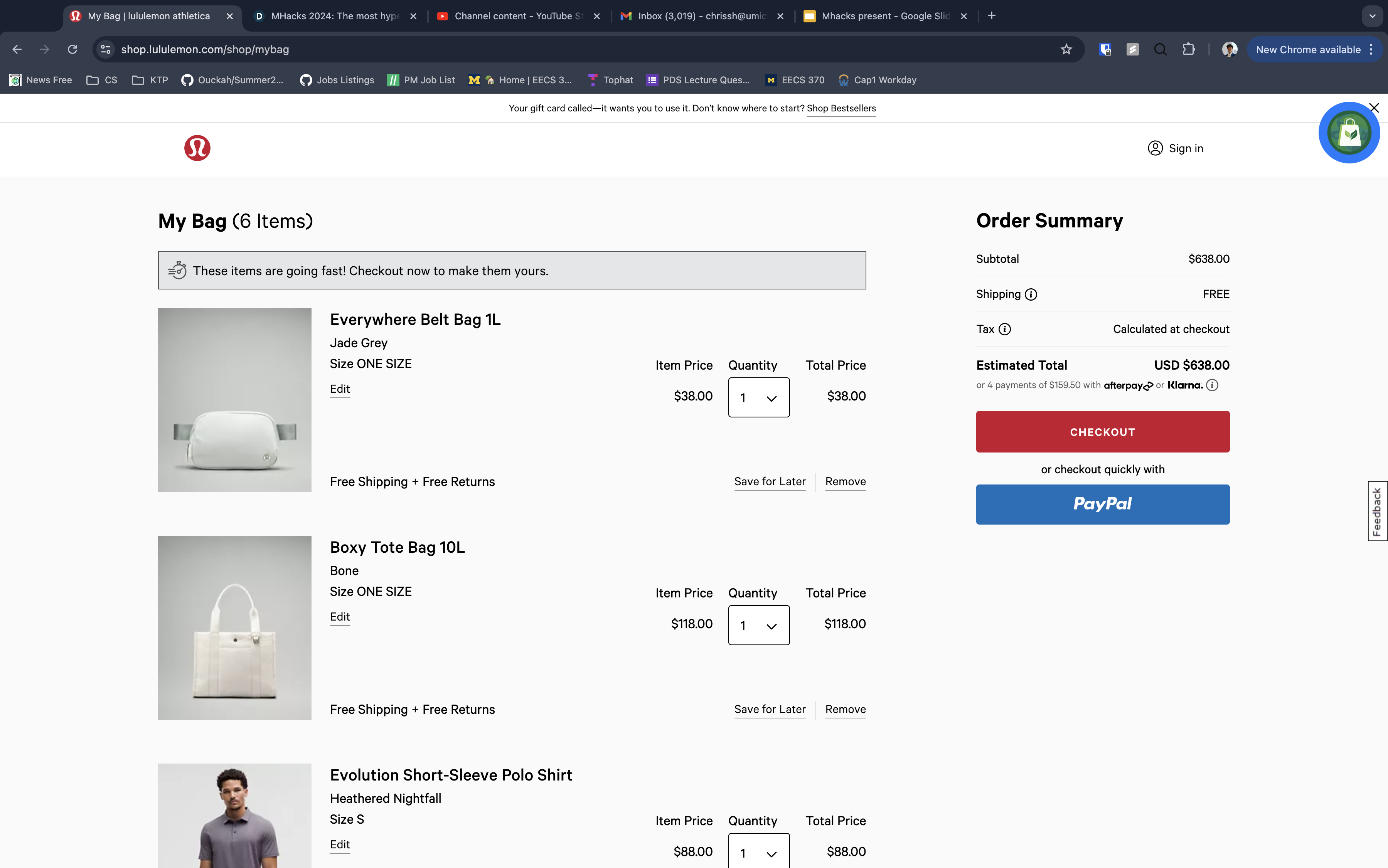The image size is (1388, 868).
Task: Open the Klarna payment info icon
Action: tap(1212, 385)
